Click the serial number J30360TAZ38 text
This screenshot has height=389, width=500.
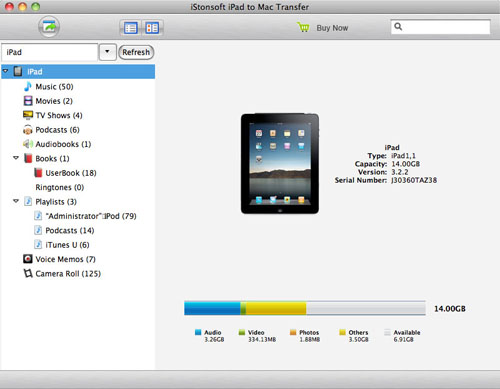(x=414, y=180)
